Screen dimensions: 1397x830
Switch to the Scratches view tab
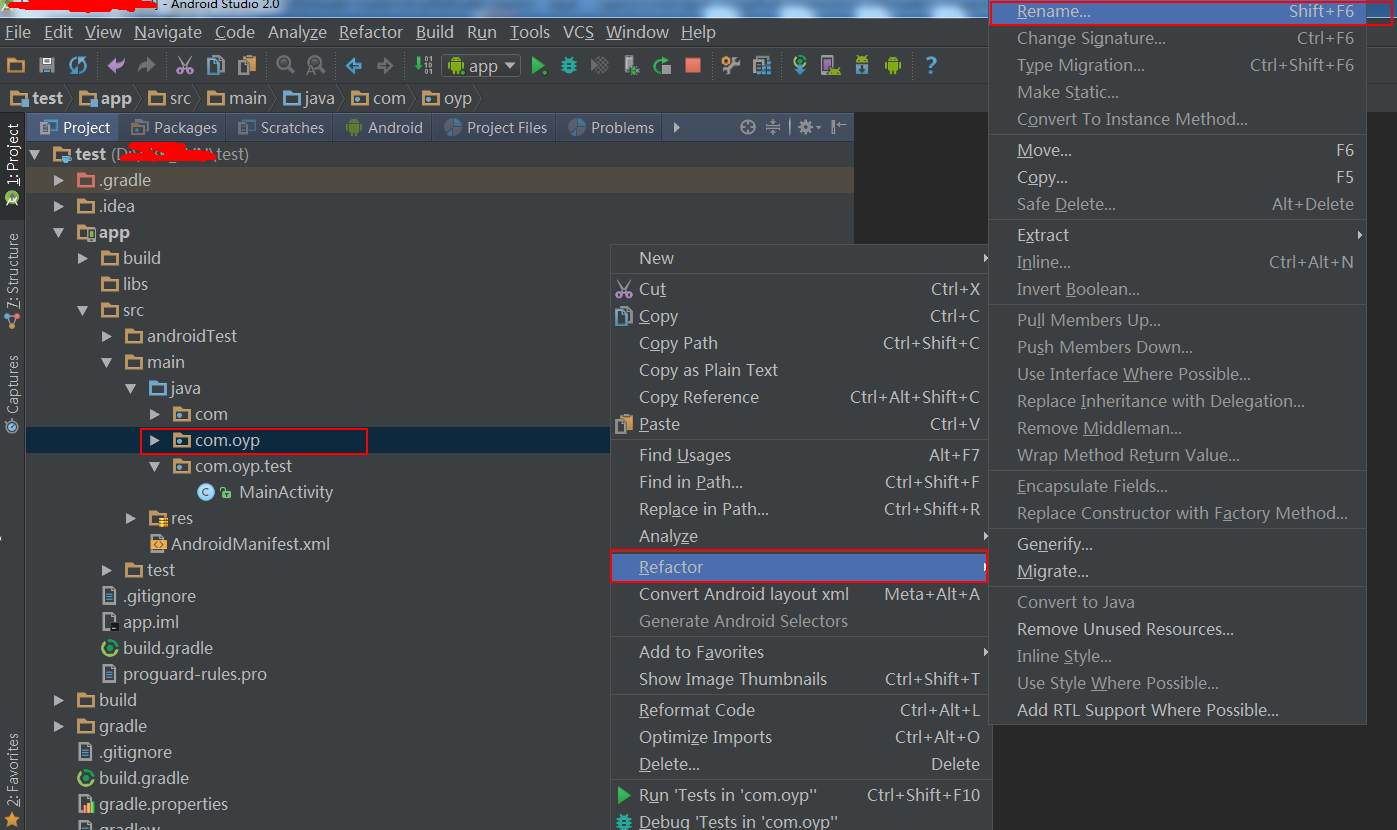[280, 127]
